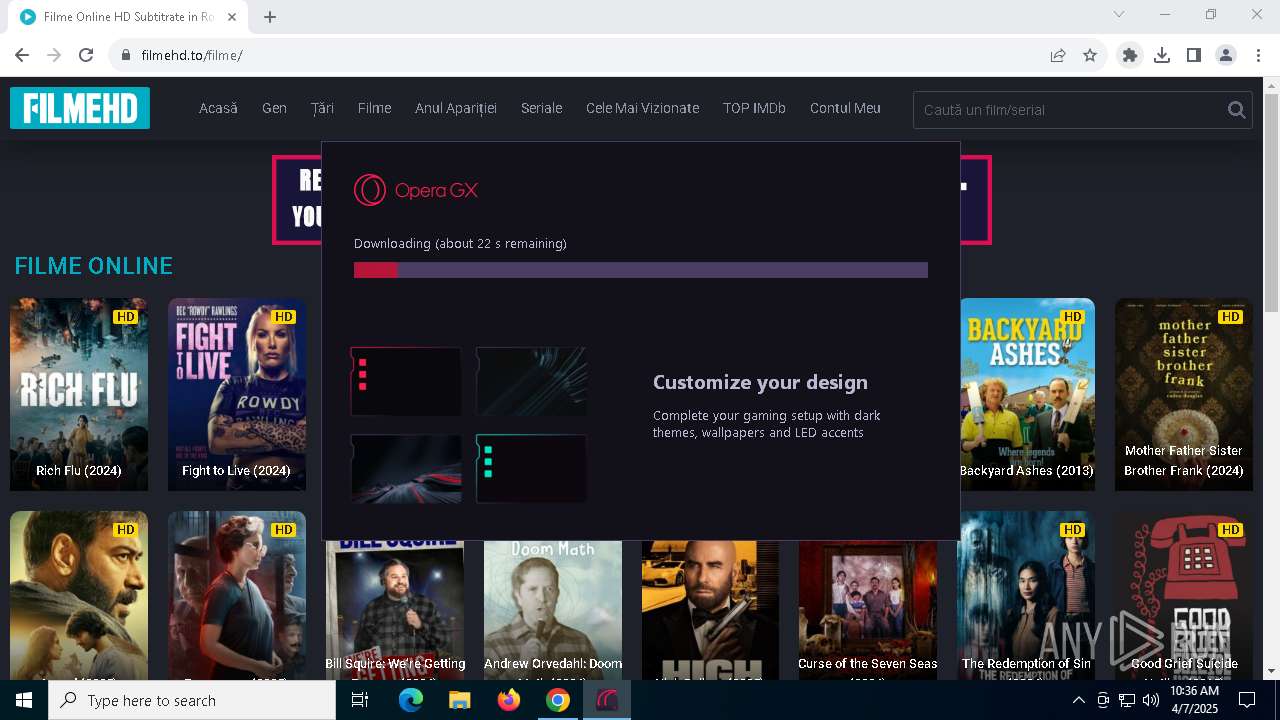
Task: Click the taskbar search box
Action: click(192, 700)
